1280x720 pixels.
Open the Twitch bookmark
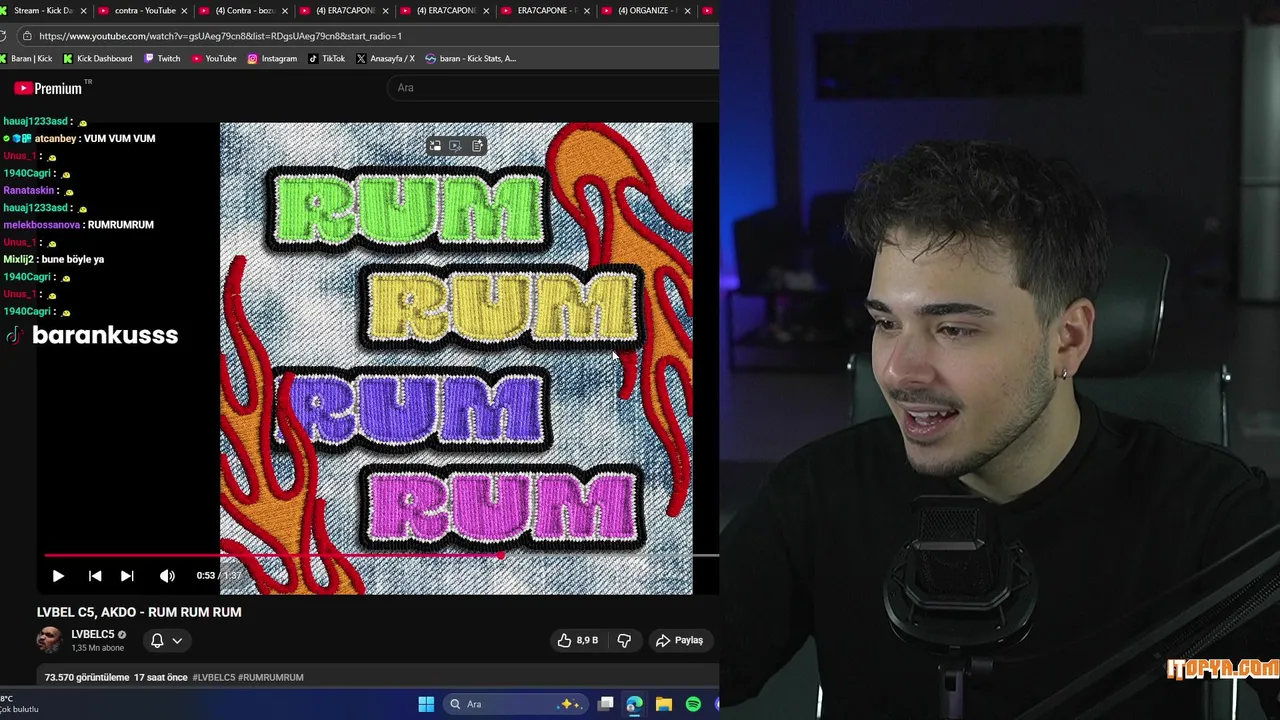pos(162,59)
